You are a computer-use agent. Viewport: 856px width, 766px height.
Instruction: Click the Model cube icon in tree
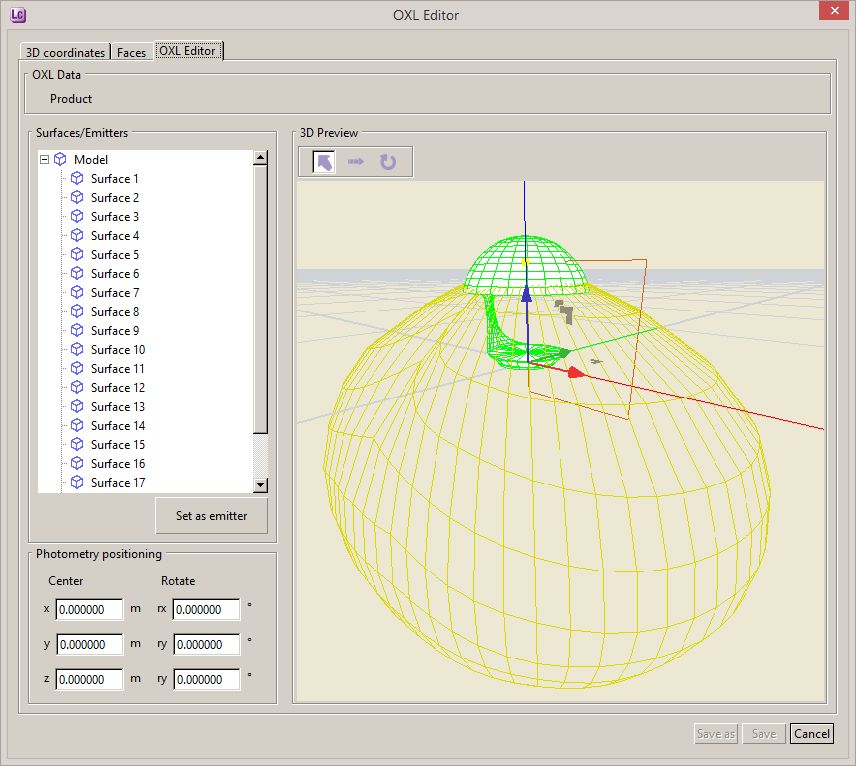(x=60, y=159)
